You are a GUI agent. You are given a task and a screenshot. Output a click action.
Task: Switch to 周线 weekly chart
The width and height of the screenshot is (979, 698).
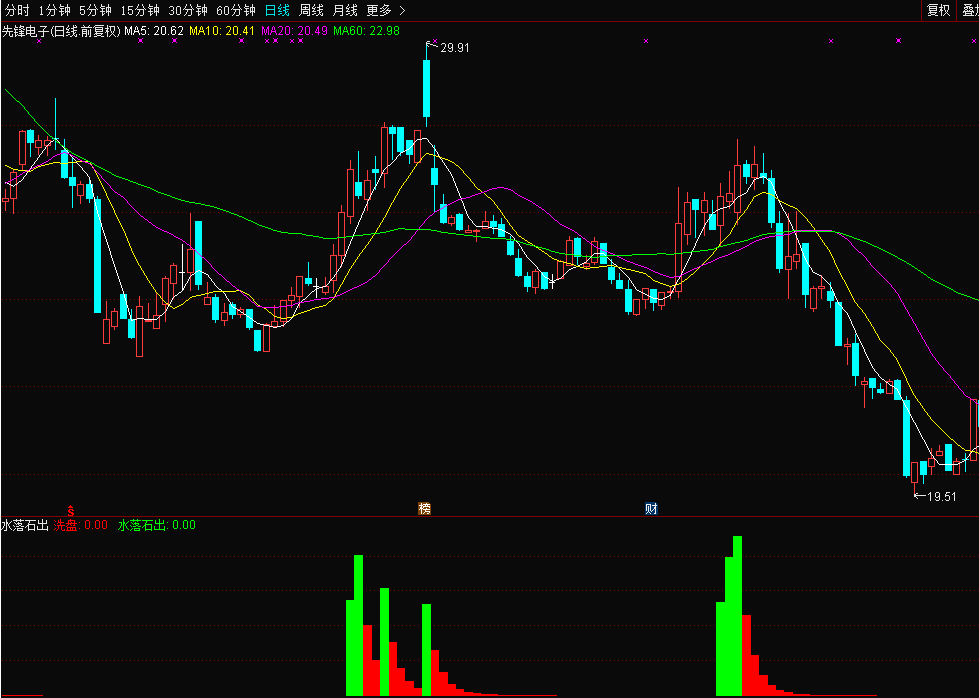[311, 11]
